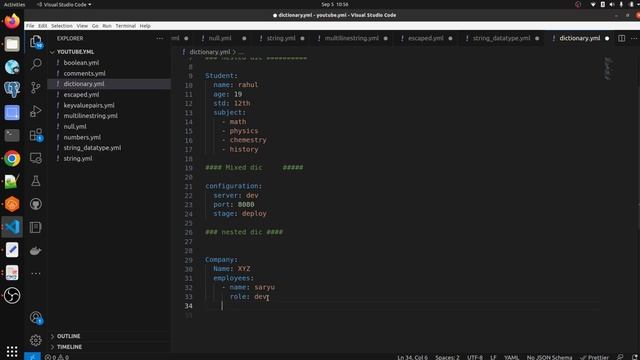Open the Testing flask icon

(36, 181)
